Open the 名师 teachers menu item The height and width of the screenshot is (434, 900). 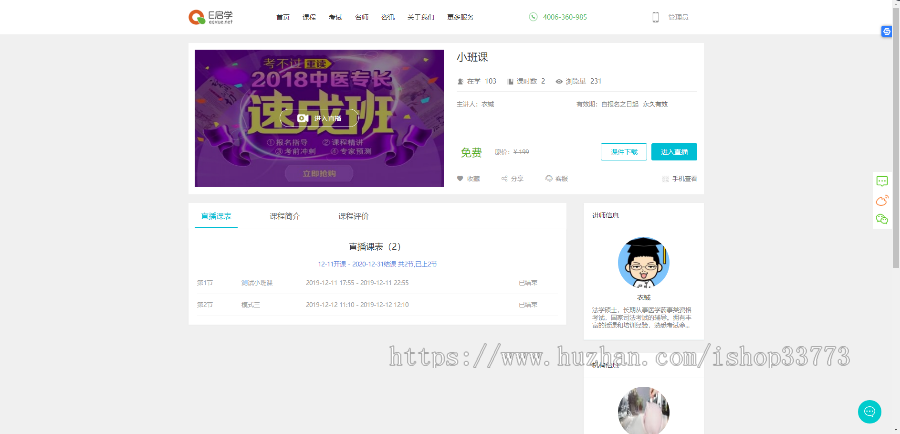coord(362,17)
